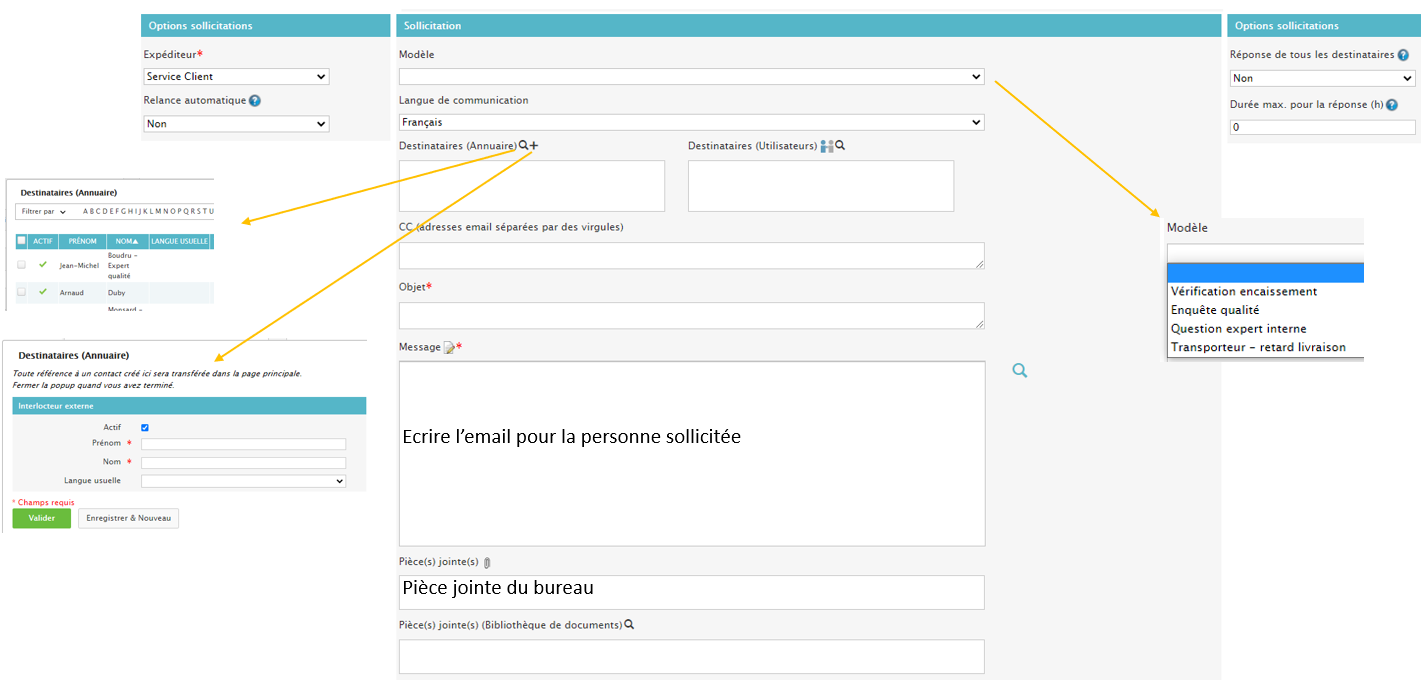Click the paperclip icon for Pièce(s) jointe(s)

487,563
